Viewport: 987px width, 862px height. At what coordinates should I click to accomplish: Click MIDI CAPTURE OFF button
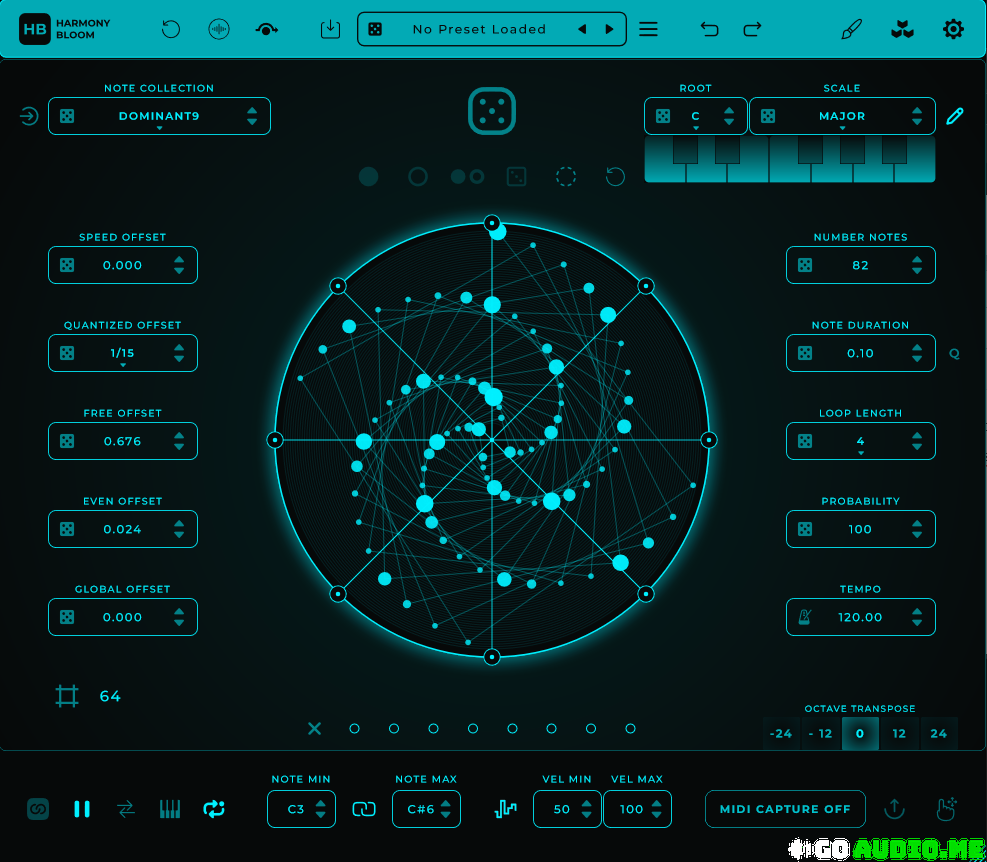[x=785, y=809]
